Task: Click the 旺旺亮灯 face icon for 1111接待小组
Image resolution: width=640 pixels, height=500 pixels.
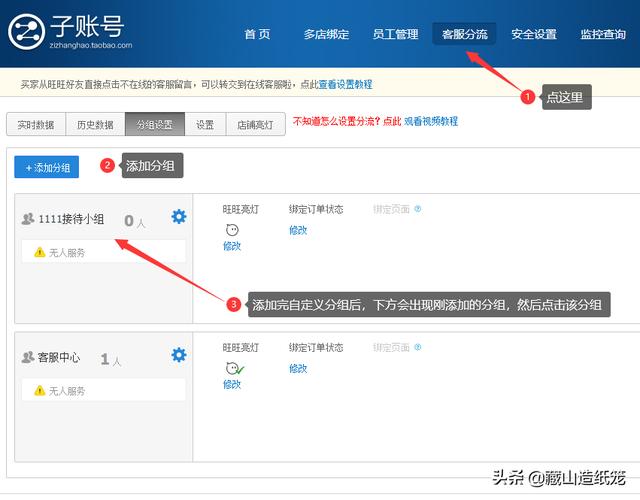Action: 232,230
